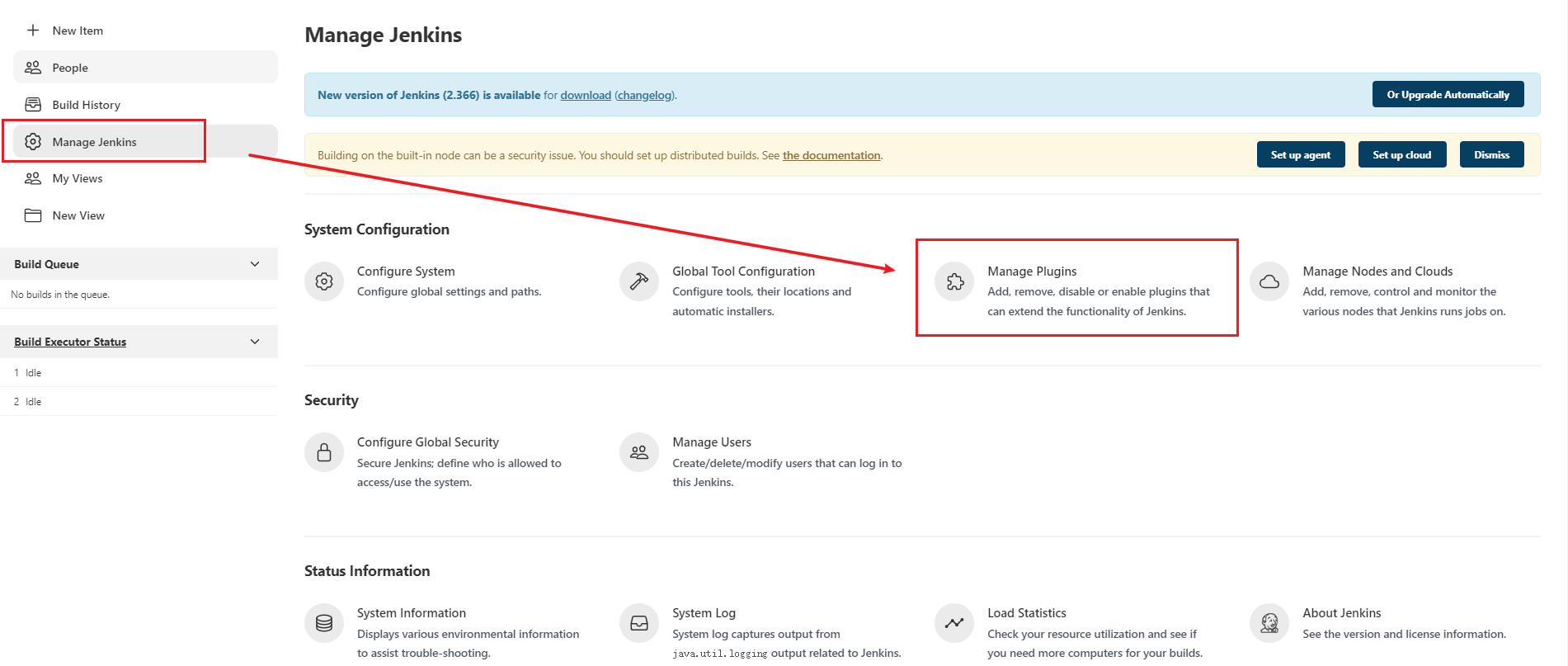
Task: Click the System Log tray icon
Action: 639,623
